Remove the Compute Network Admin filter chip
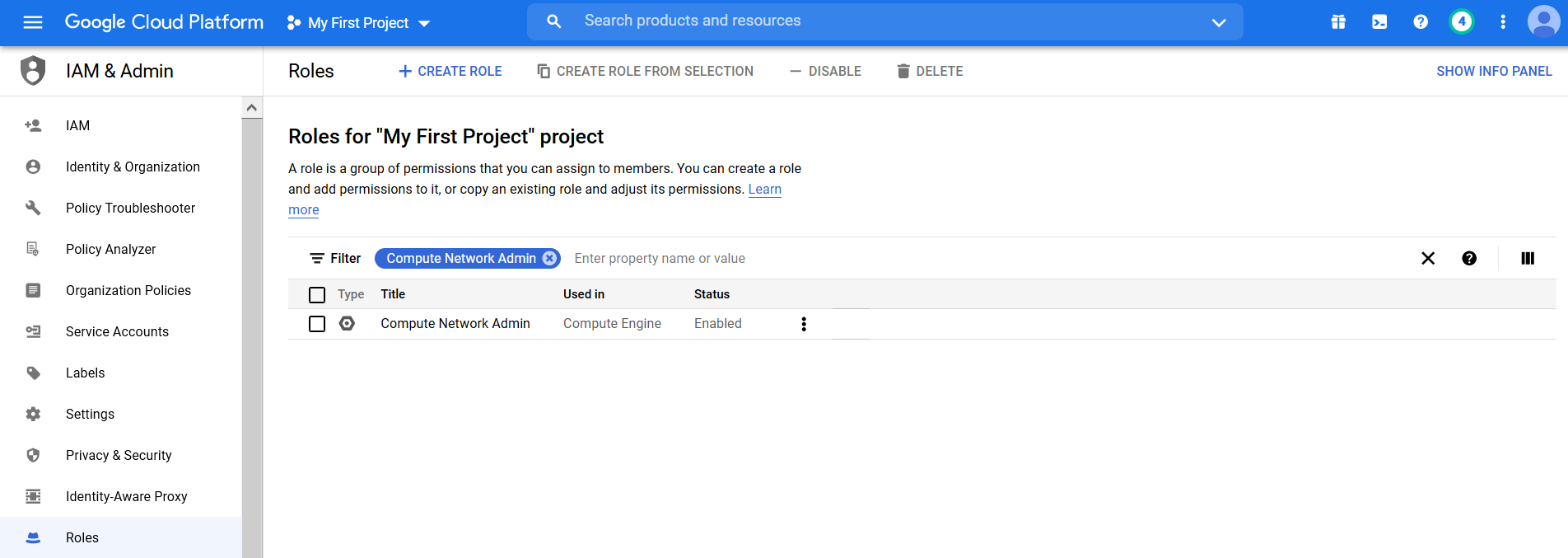Image resolution: width=1568 pixels, height=558 pixels. point(549,258)
